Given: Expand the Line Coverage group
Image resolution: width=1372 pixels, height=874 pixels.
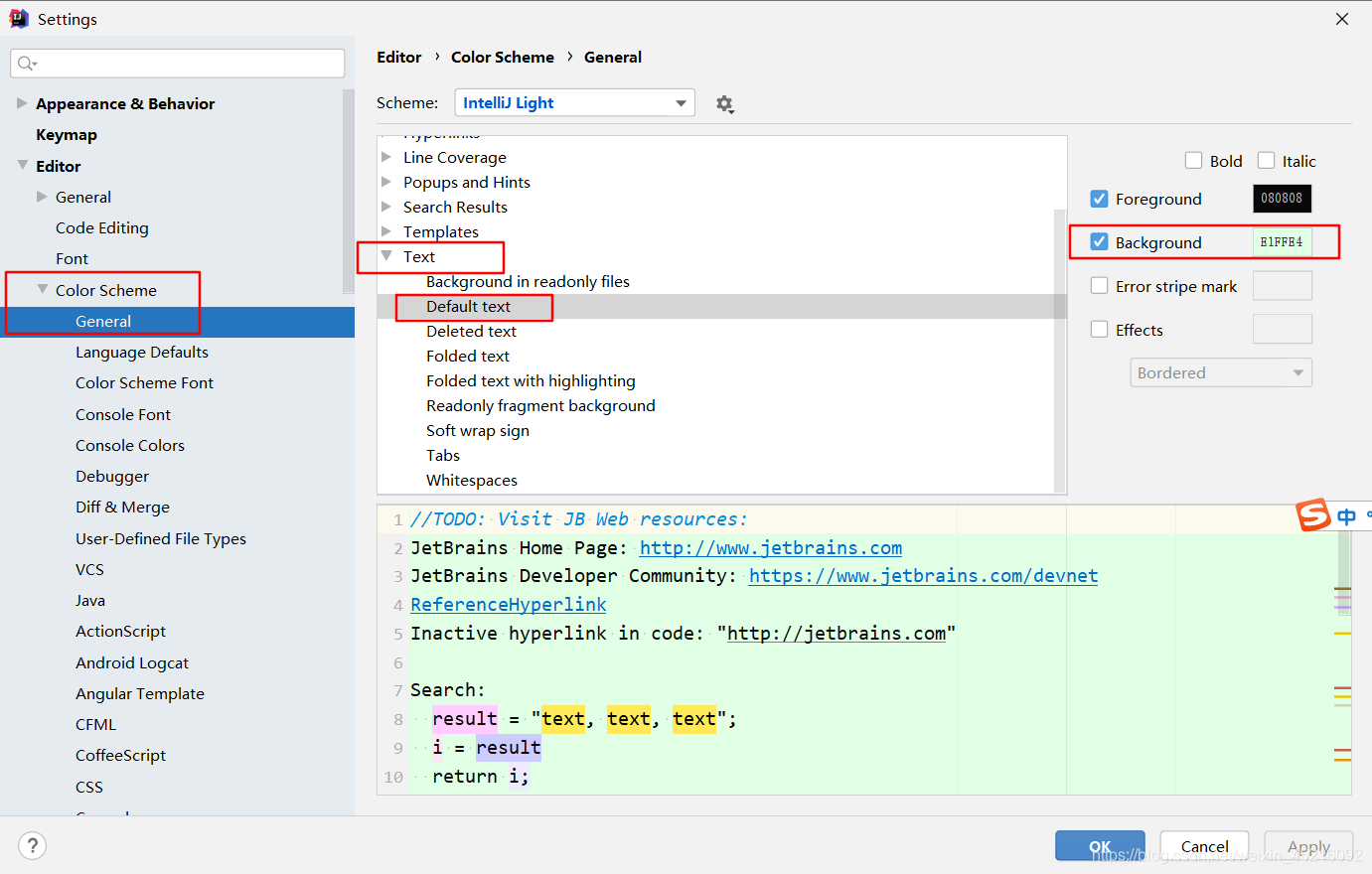Looking at the screenshot, I should (x=386, y=157).
